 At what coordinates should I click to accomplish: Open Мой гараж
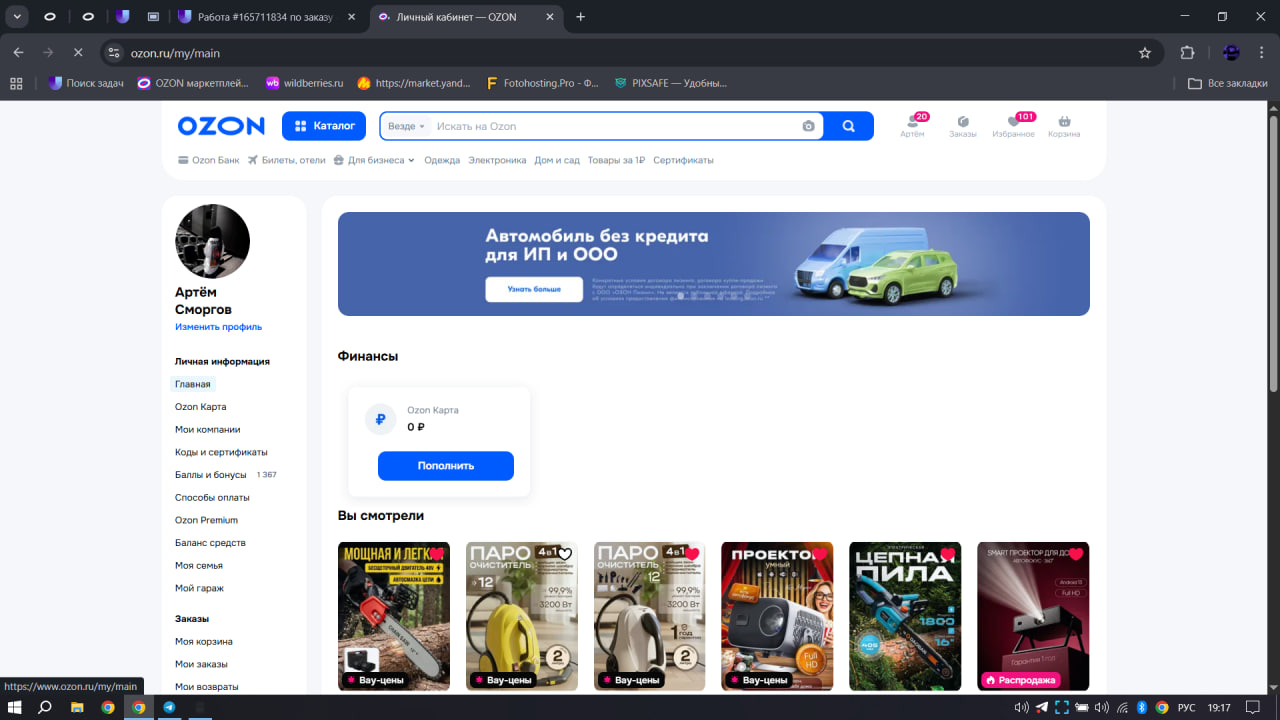pos(200,588)
